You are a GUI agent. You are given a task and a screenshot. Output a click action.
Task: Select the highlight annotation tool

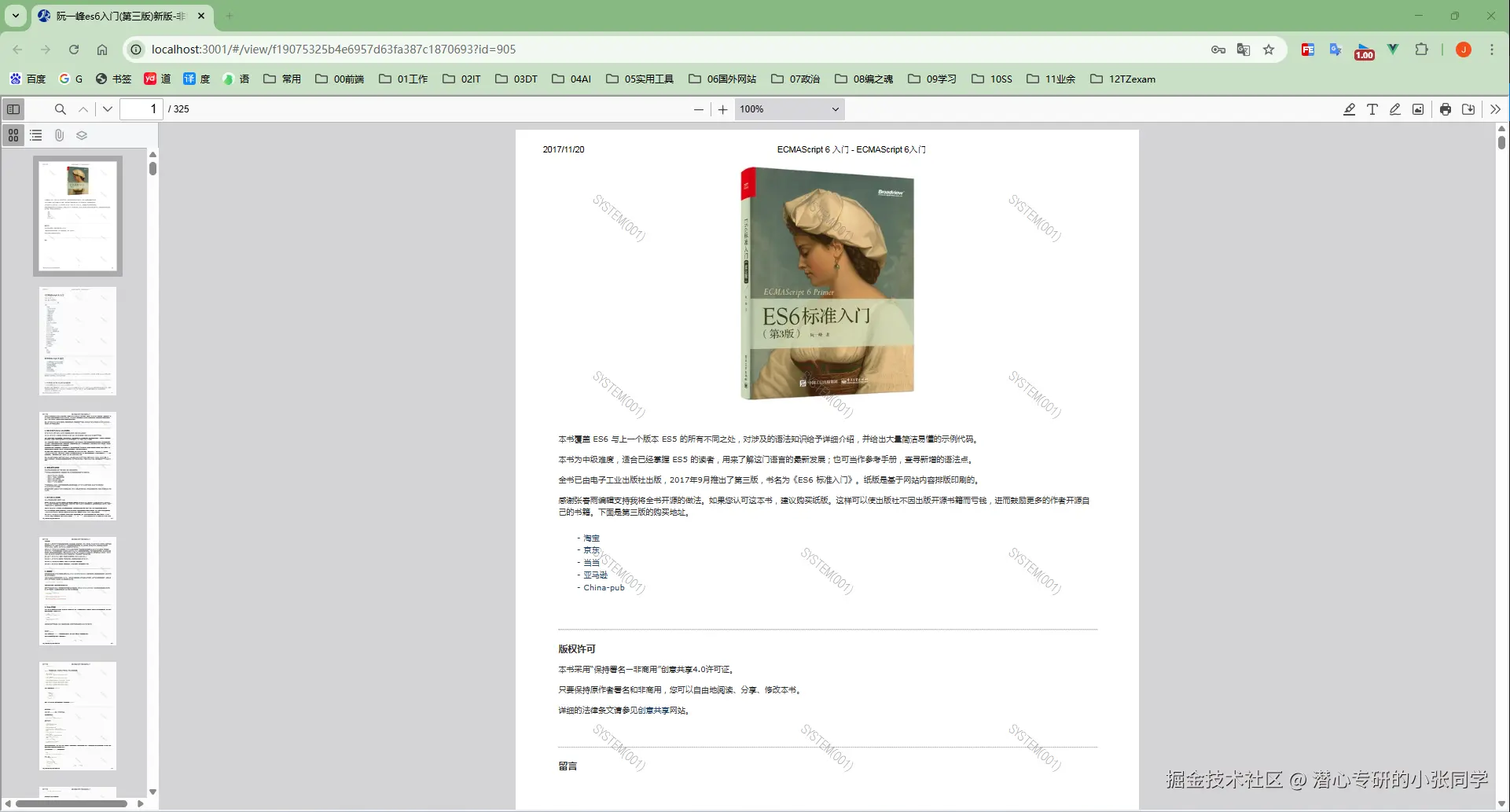coord(1349,109)
